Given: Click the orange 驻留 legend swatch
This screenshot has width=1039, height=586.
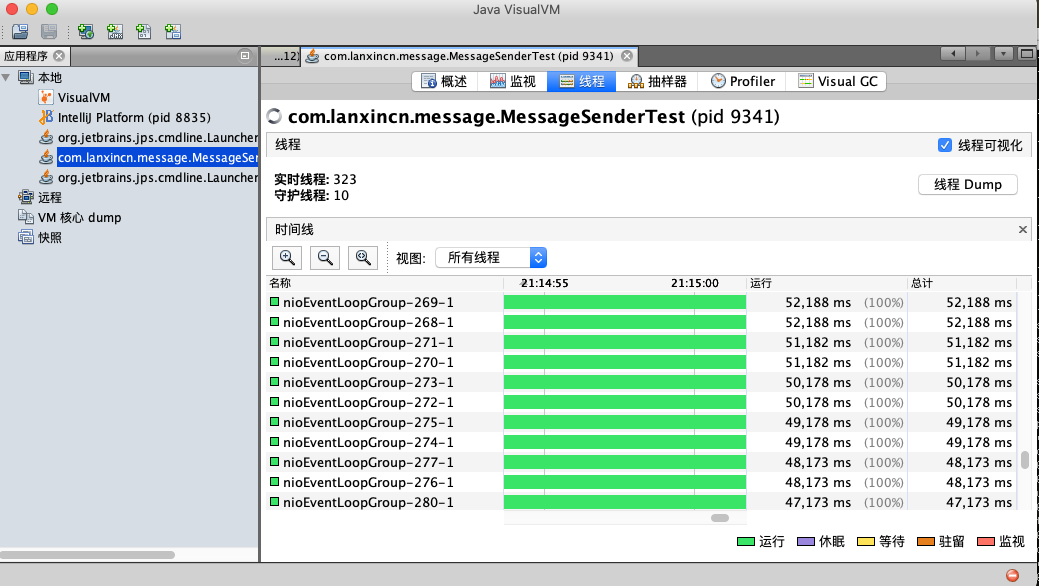Looking at the screenshot, I should coord(925,542).
